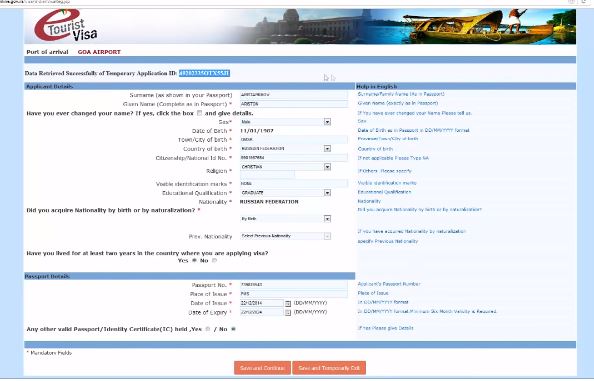
Task: Click 'If Others, Please specify' help text
Action: tap(384, 171)
